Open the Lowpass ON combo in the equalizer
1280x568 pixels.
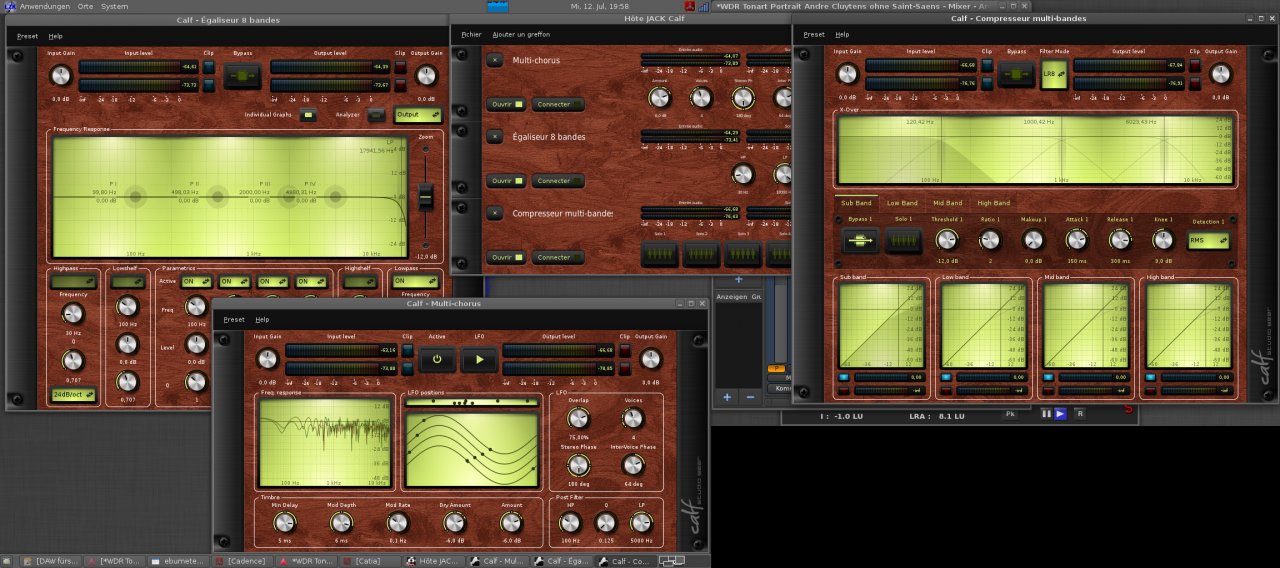[413, 282]
